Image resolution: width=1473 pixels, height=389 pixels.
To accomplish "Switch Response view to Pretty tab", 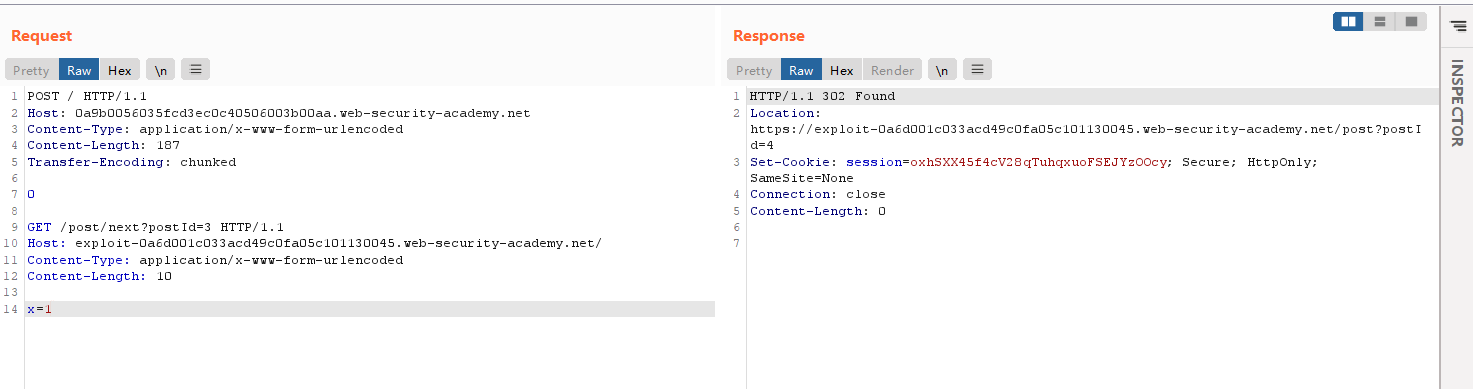I will pyautogui.click(x=754, y=70).
